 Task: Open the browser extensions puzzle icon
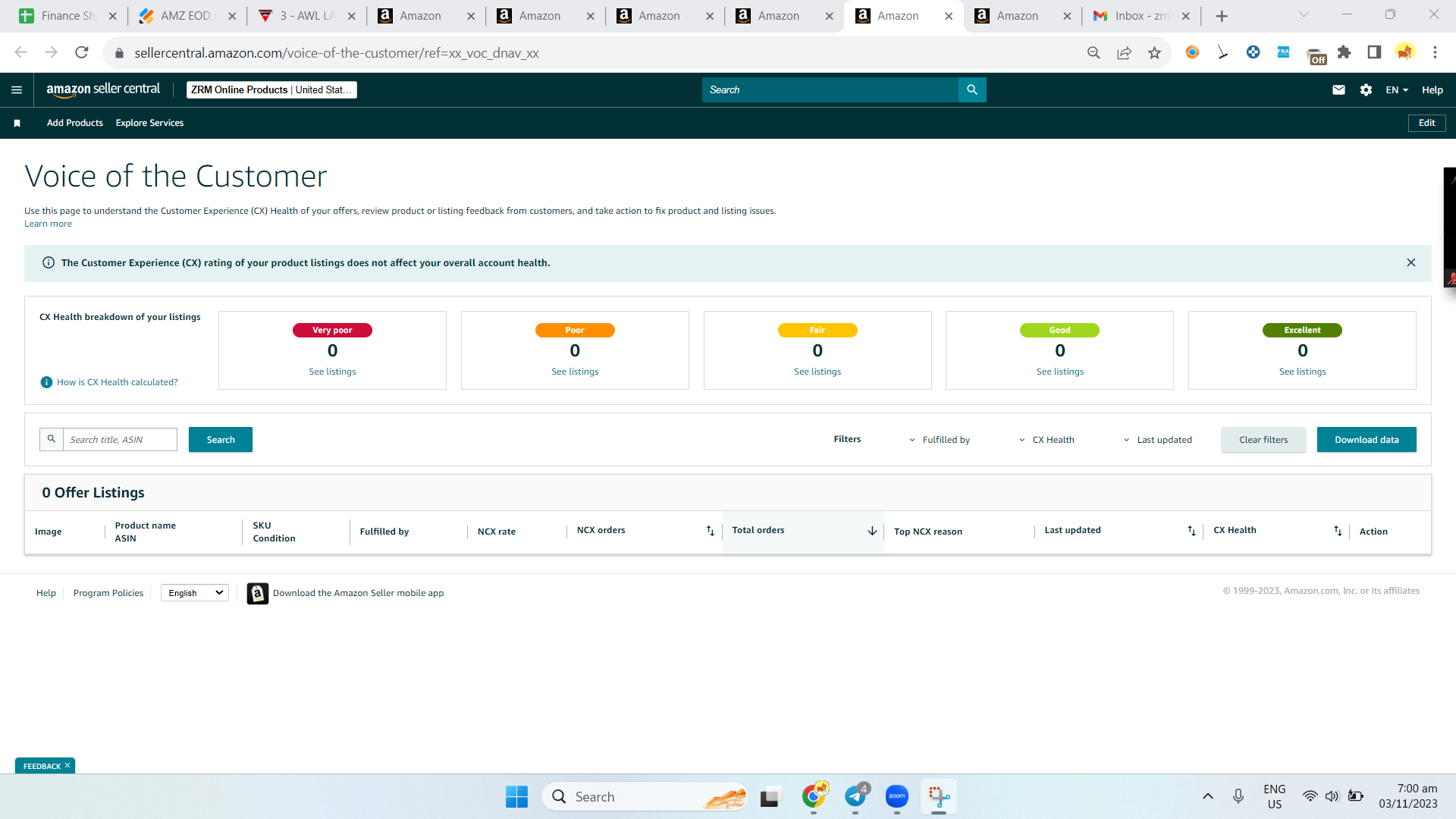pyautogui.click(x=1344, y=52)
